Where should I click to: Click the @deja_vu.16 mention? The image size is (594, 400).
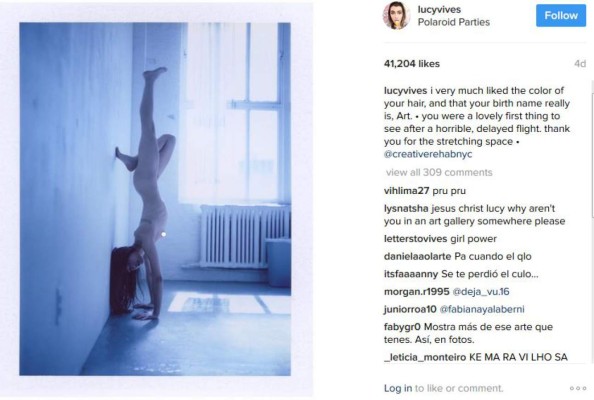point(481,292)
